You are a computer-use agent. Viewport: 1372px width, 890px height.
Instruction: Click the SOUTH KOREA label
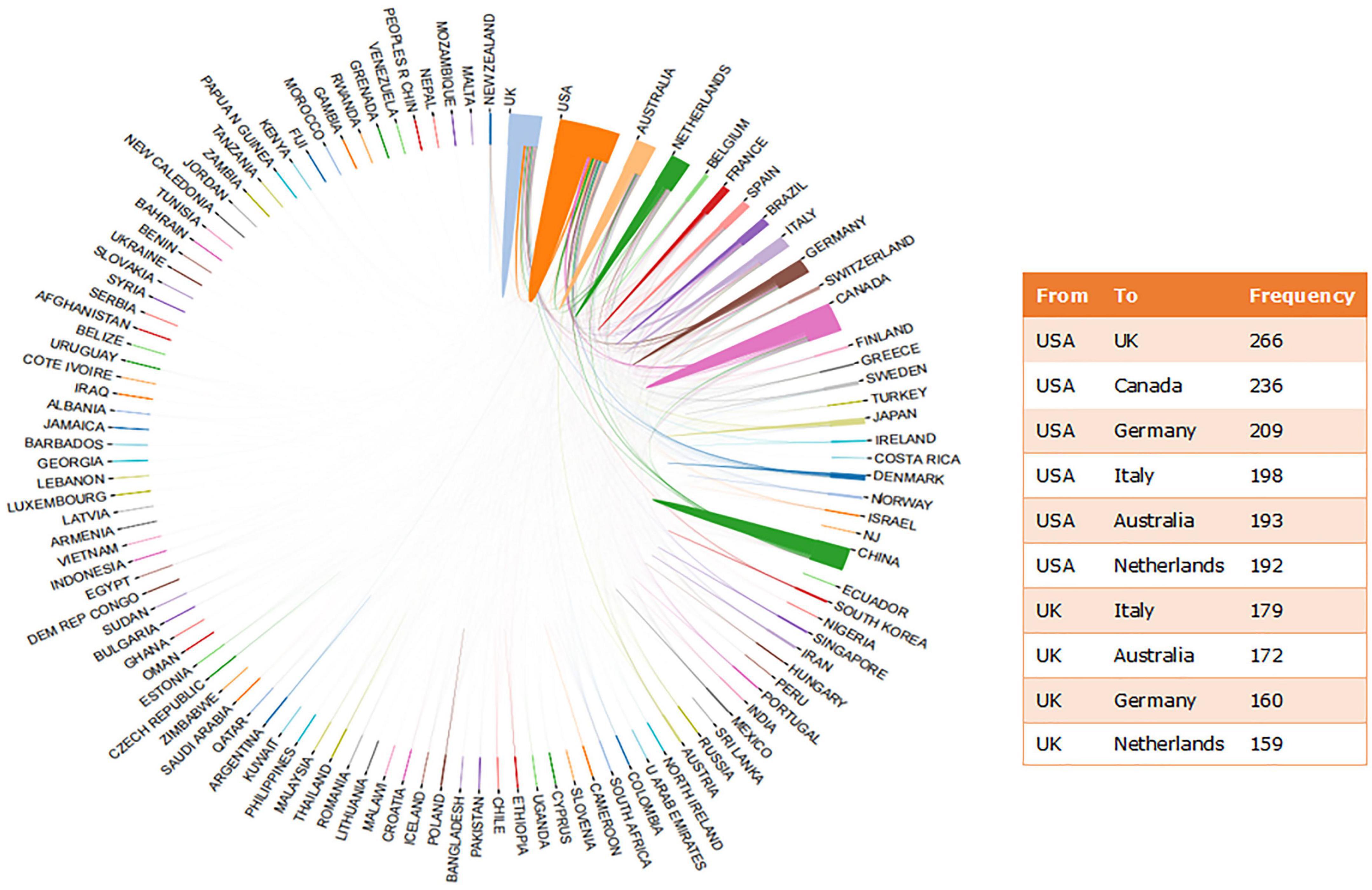[x=880, y=624]
